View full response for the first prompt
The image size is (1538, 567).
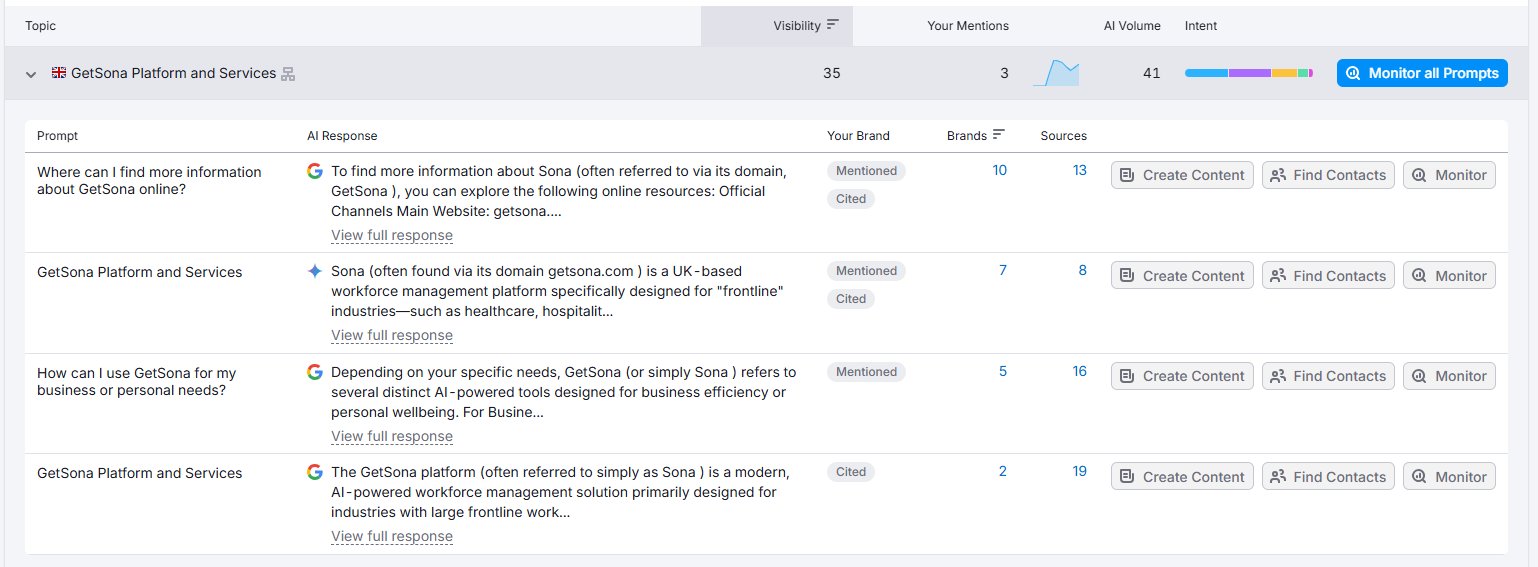click(x=392, y=235)
